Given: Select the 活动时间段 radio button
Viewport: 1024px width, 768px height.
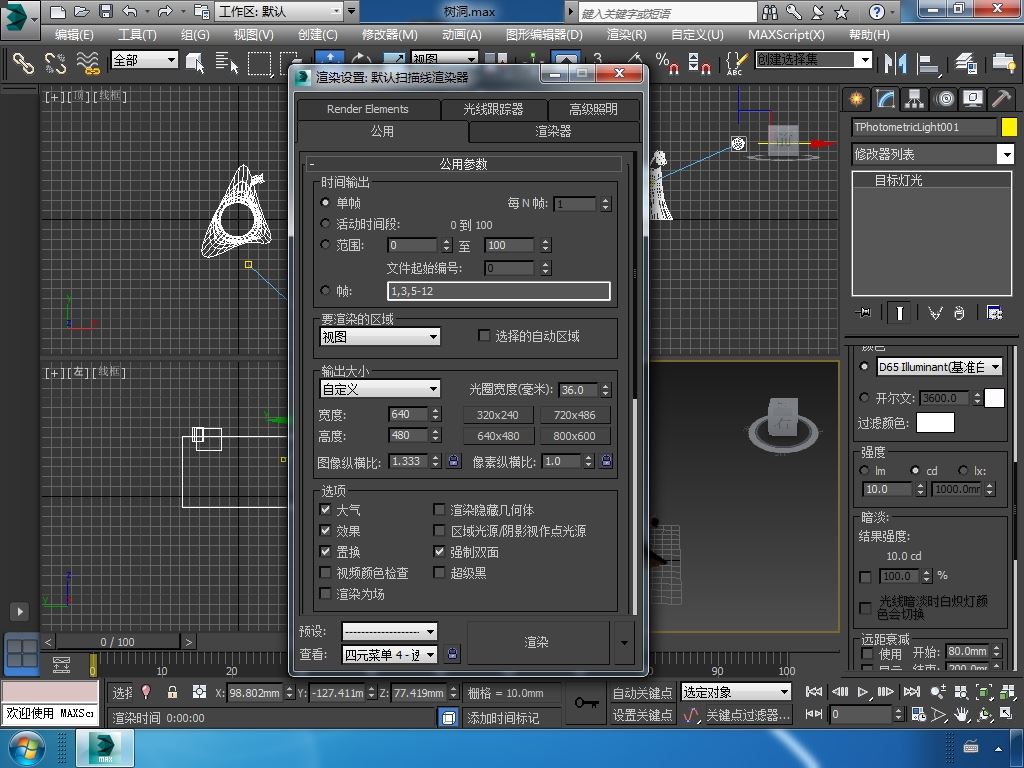Looking at the screenshot, I should tap(325, 224).
